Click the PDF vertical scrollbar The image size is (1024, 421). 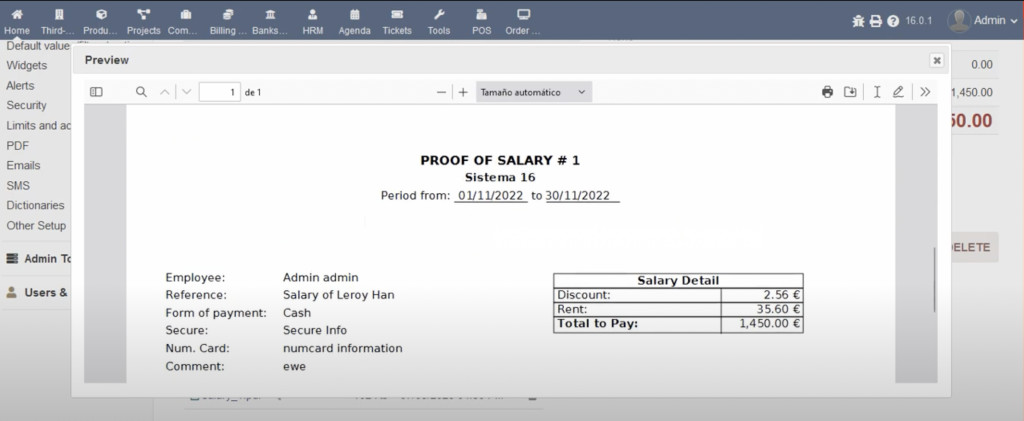click(935, 279)
